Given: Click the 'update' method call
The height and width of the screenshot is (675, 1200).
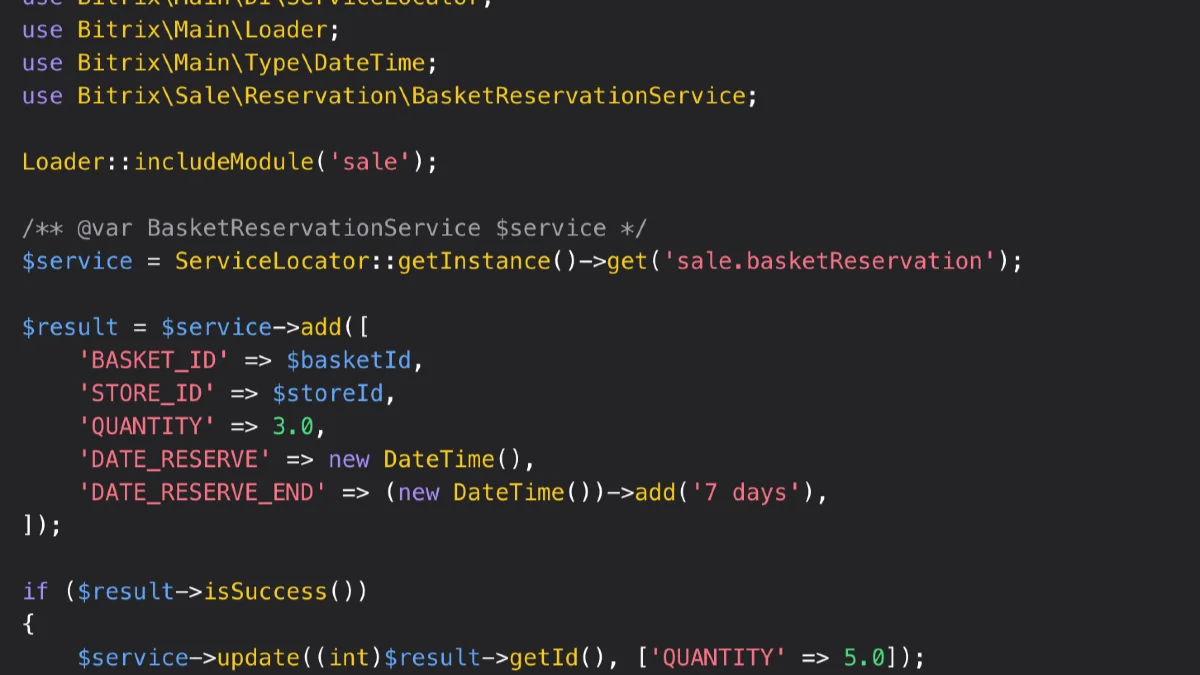Looking at the screenshot, I should pyautogui.click(x=258, y=657).
